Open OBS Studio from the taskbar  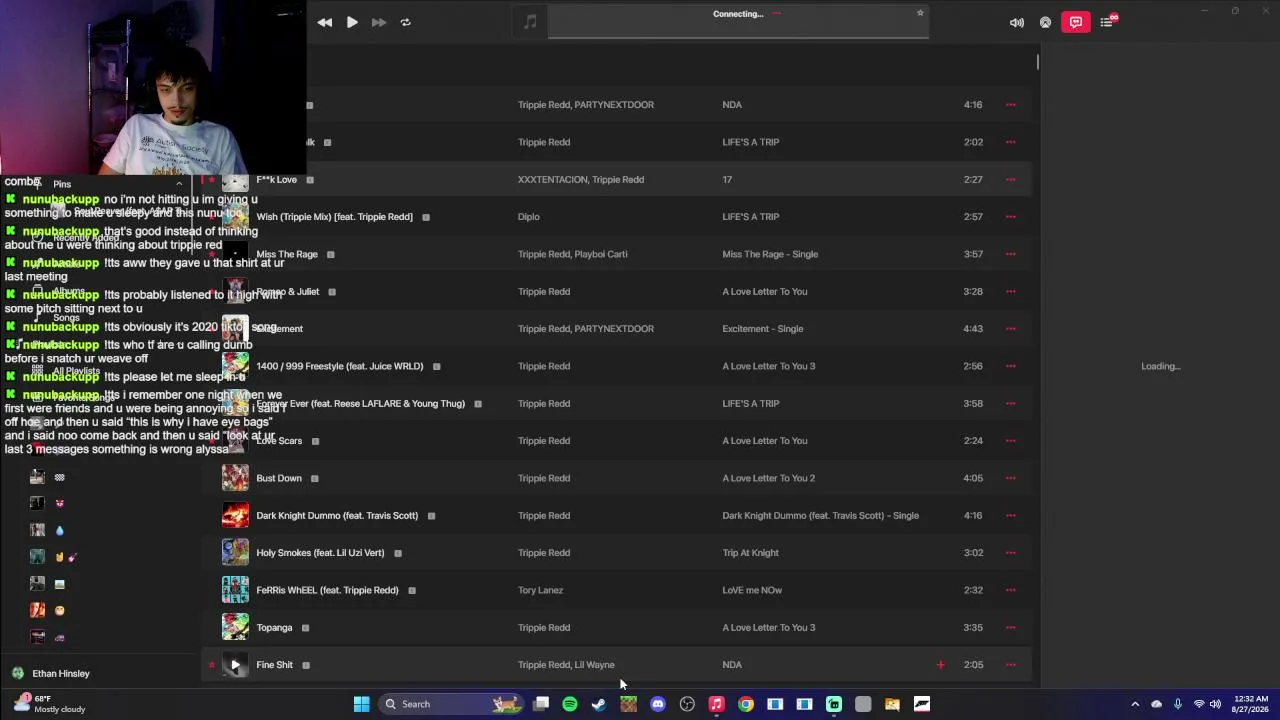pyautogui.click(x=687, y=704)
